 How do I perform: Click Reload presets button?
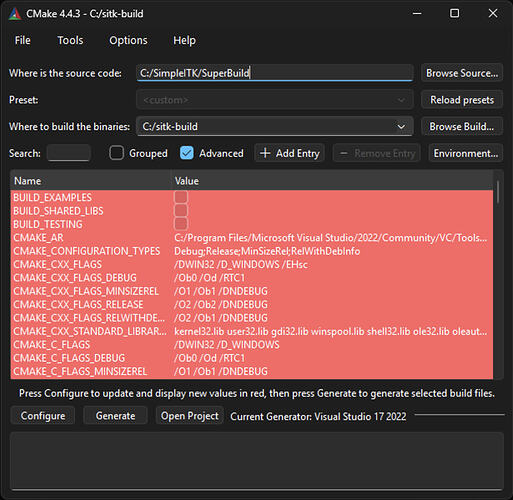pyautogui.click(x=462, y=100)
